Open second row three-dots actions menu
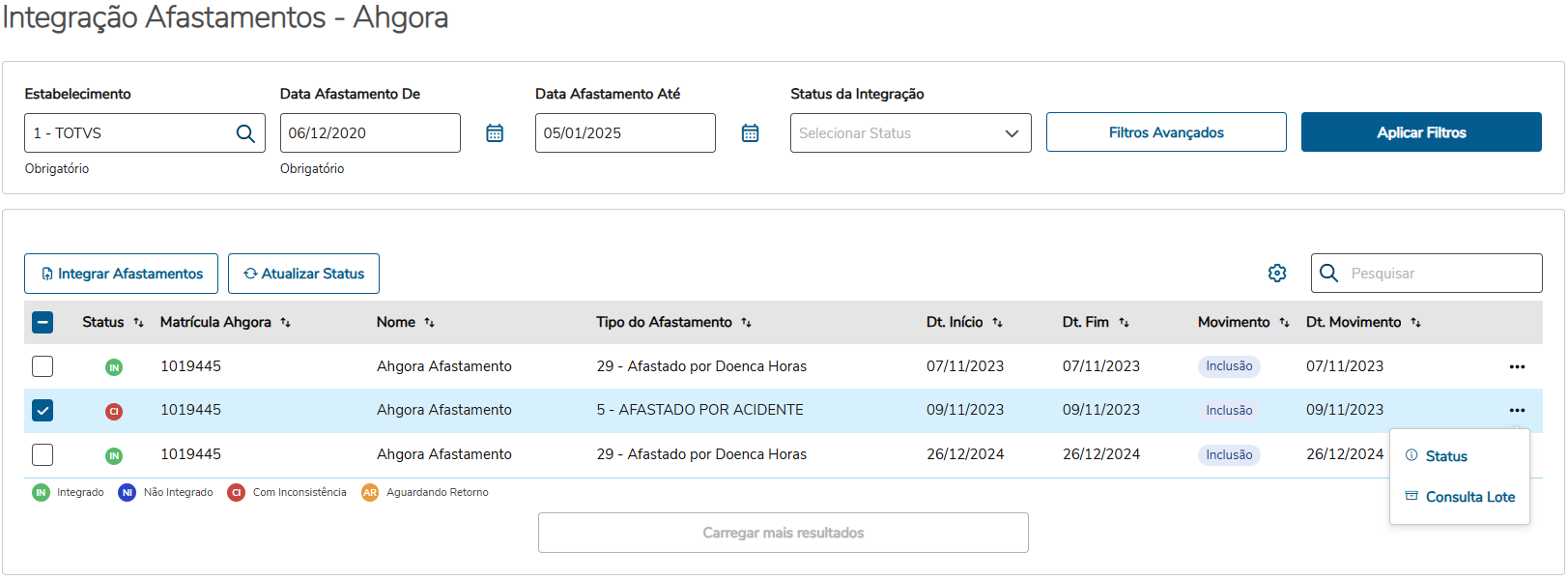This screenshot has width=1568, height=580. [1517, 411]
